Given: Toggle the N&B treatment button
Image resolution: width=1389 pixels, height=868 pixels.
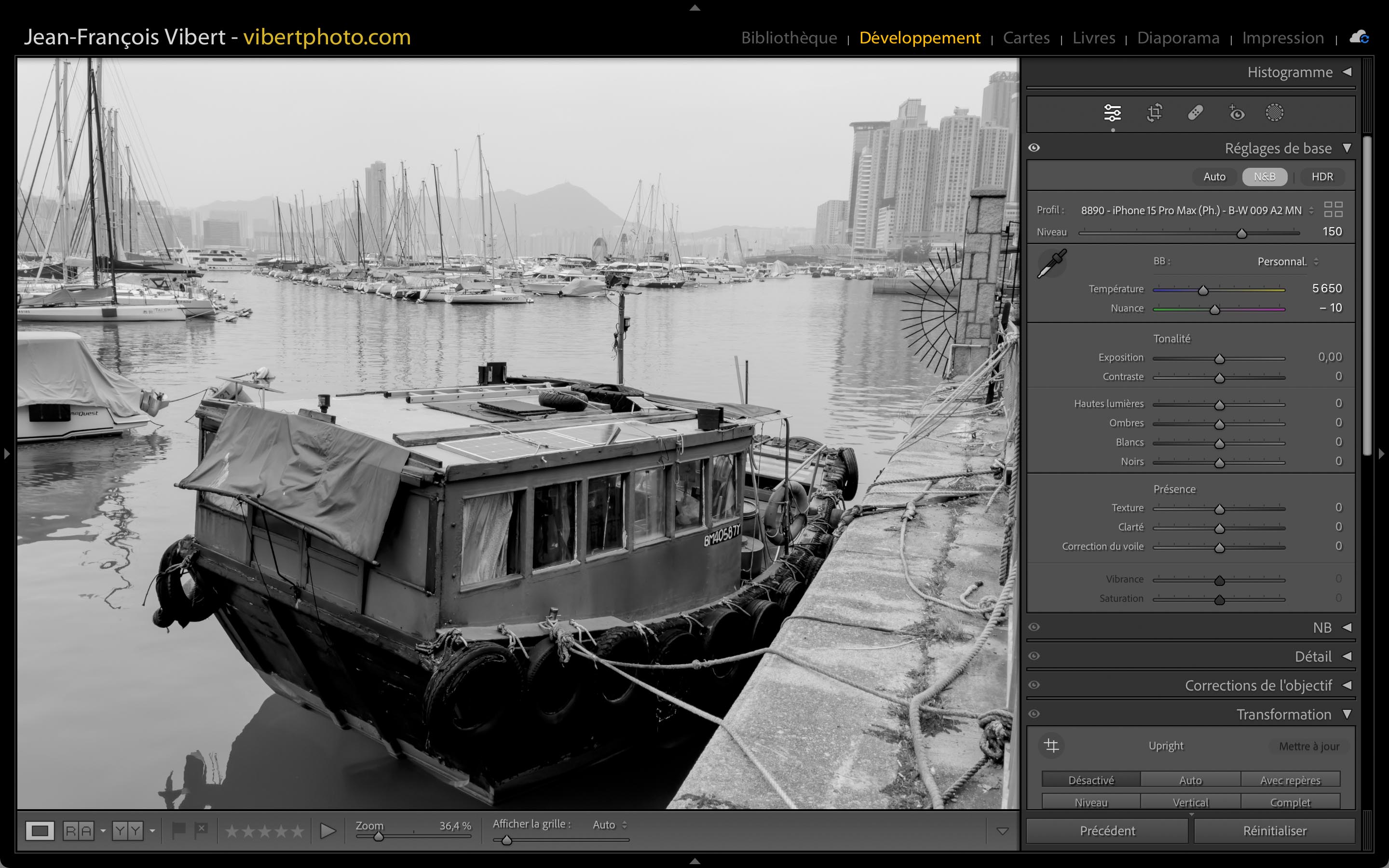Looking at the screenshot, I should click(1264, 177).
